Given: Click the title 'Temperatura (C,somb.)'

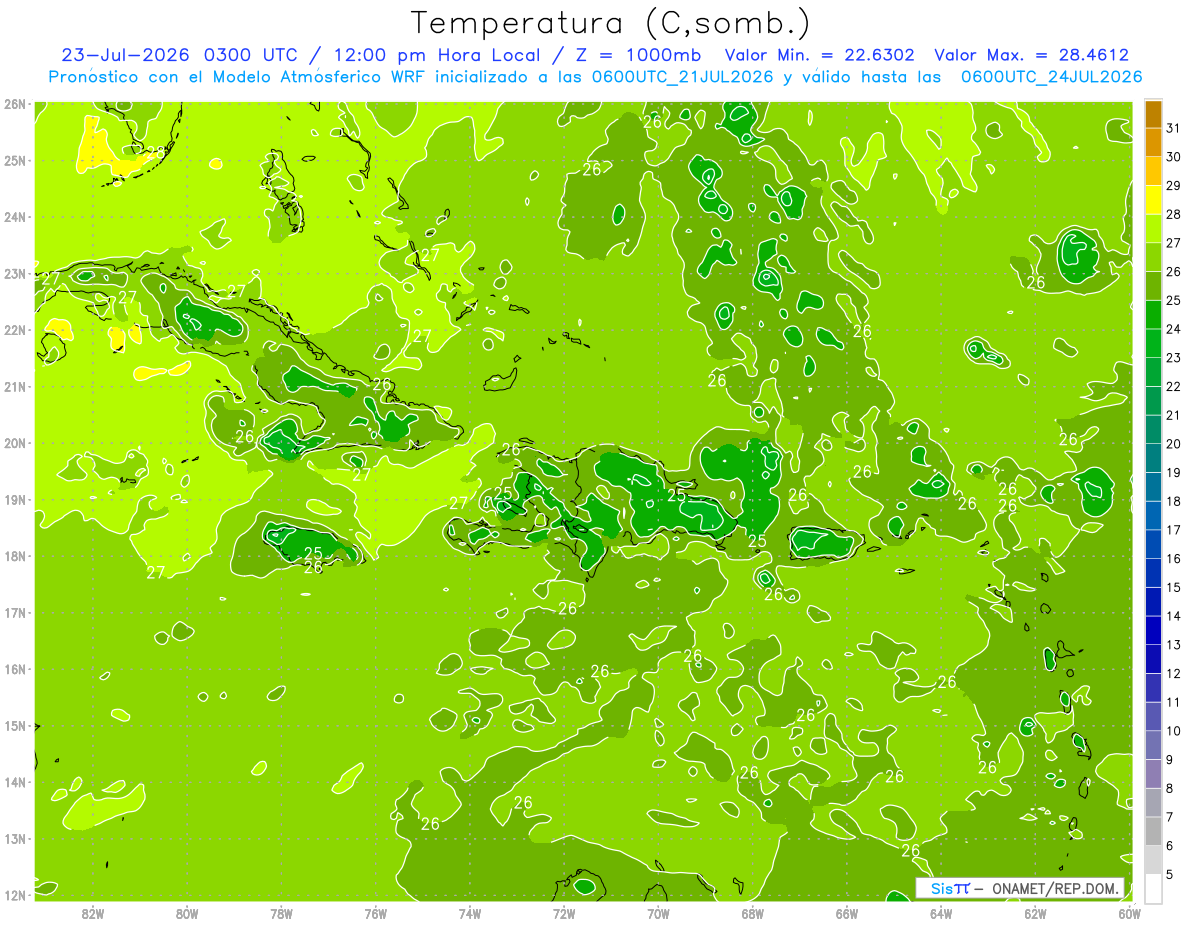Looking at the screenshot, I should [610, 23].
